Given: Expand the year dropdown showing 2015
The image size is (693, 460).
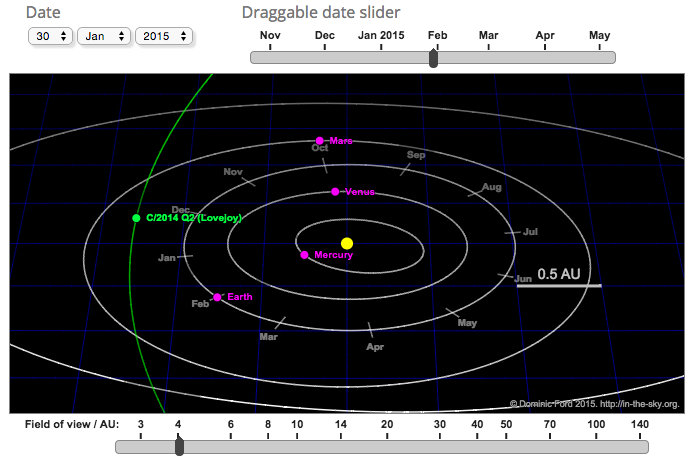Looking at the screenshot, I should point(164,36).
